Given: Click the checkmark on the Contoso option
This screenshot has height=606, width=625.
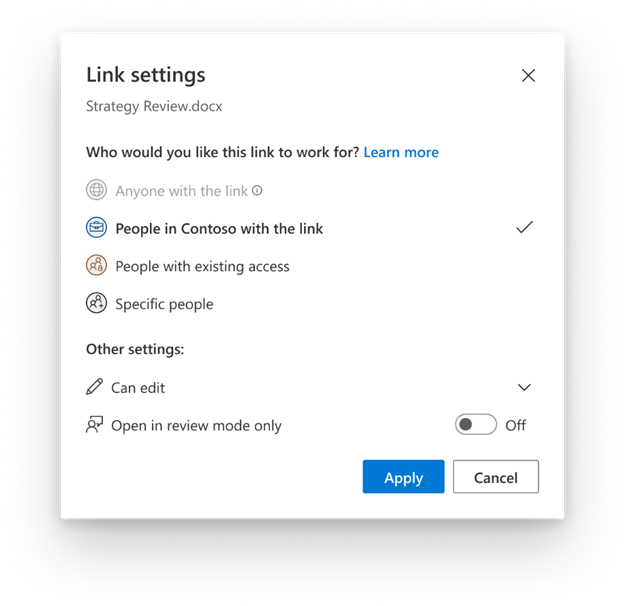Looking at the screenshot, I should pos(524,228).
